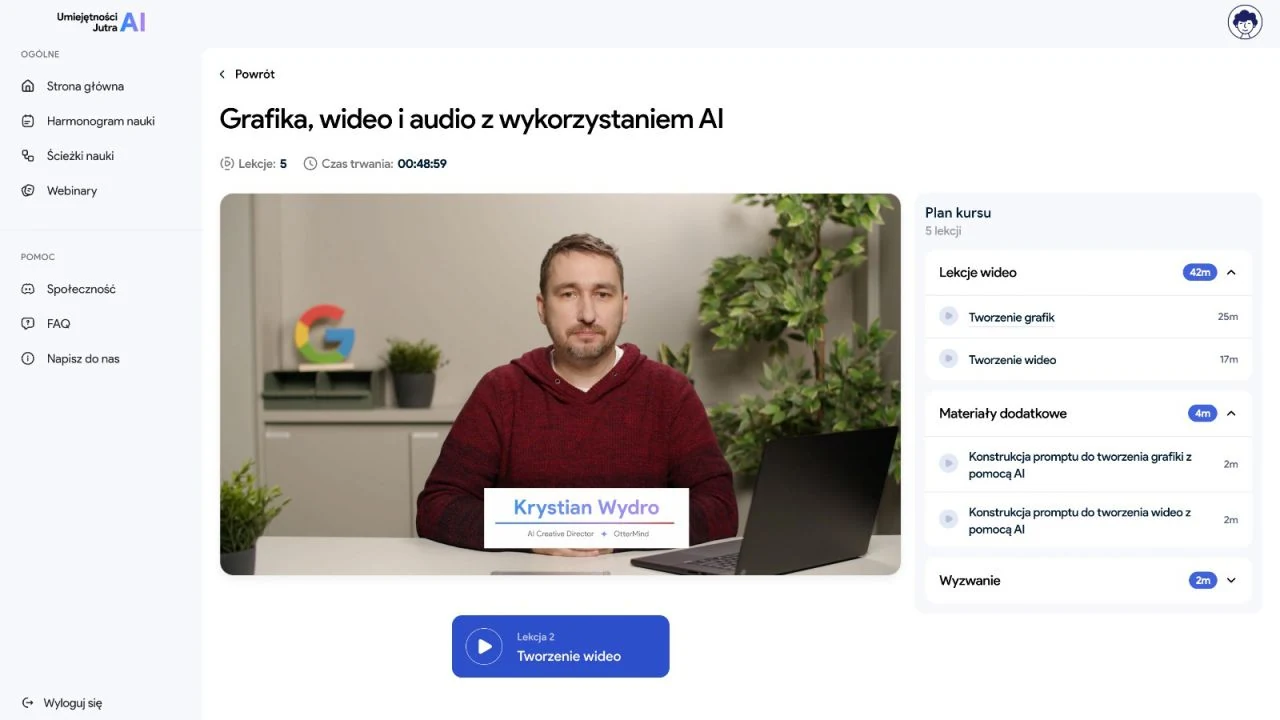The width and height of the screenshot is (1280, 720).
Task: Click the icon beside Webinary
Action: tap(28, 191)
